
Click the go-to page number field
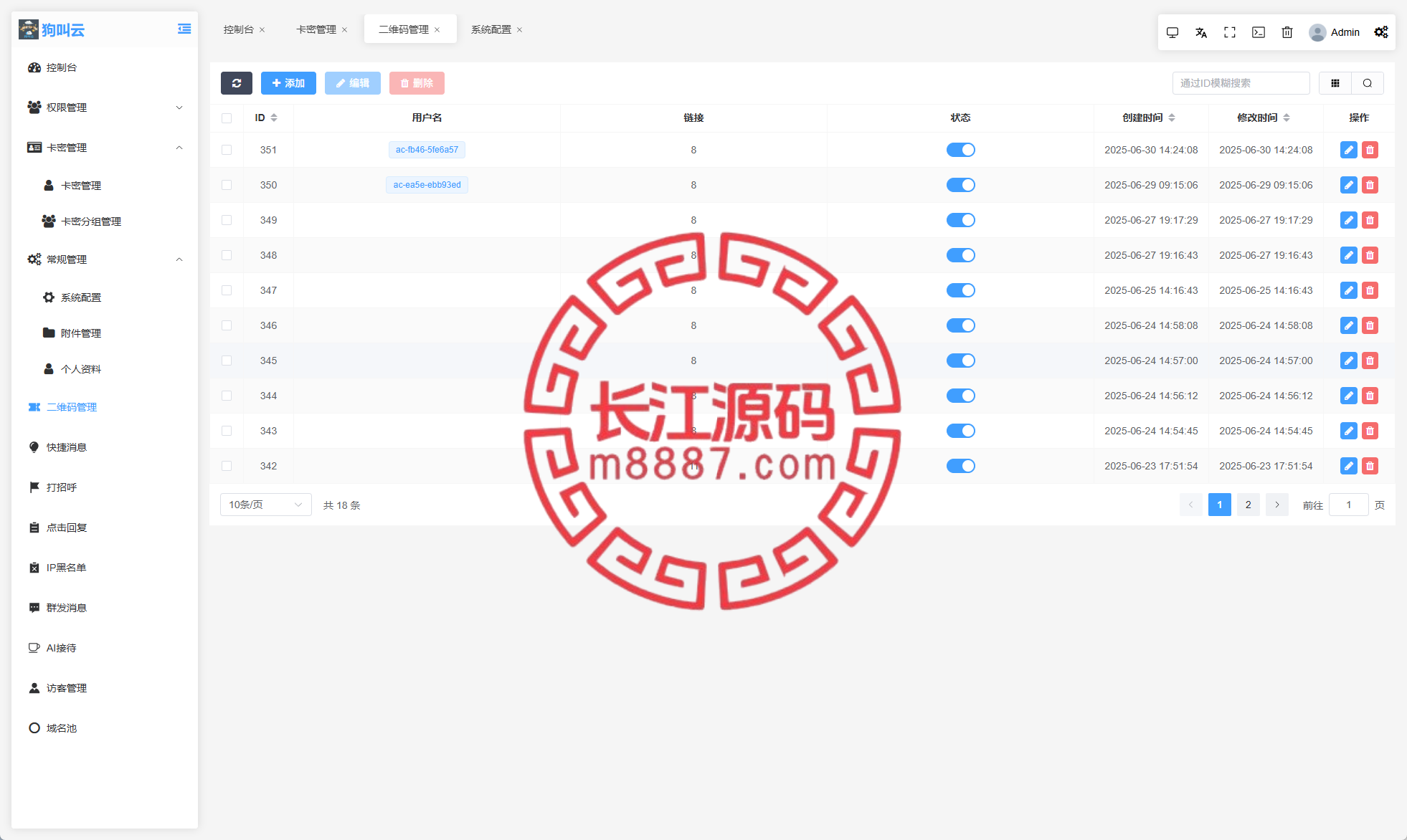1349,505
